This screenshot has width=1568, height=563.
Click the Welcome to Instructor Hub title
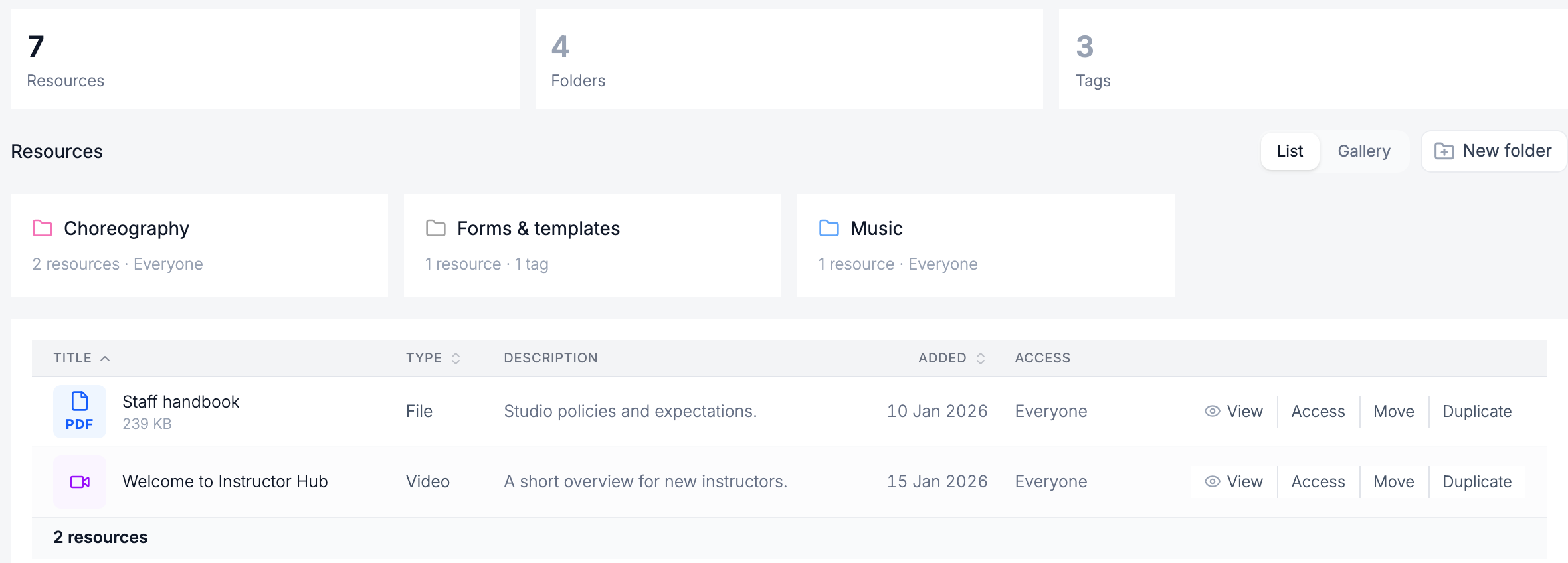point(225,481)
